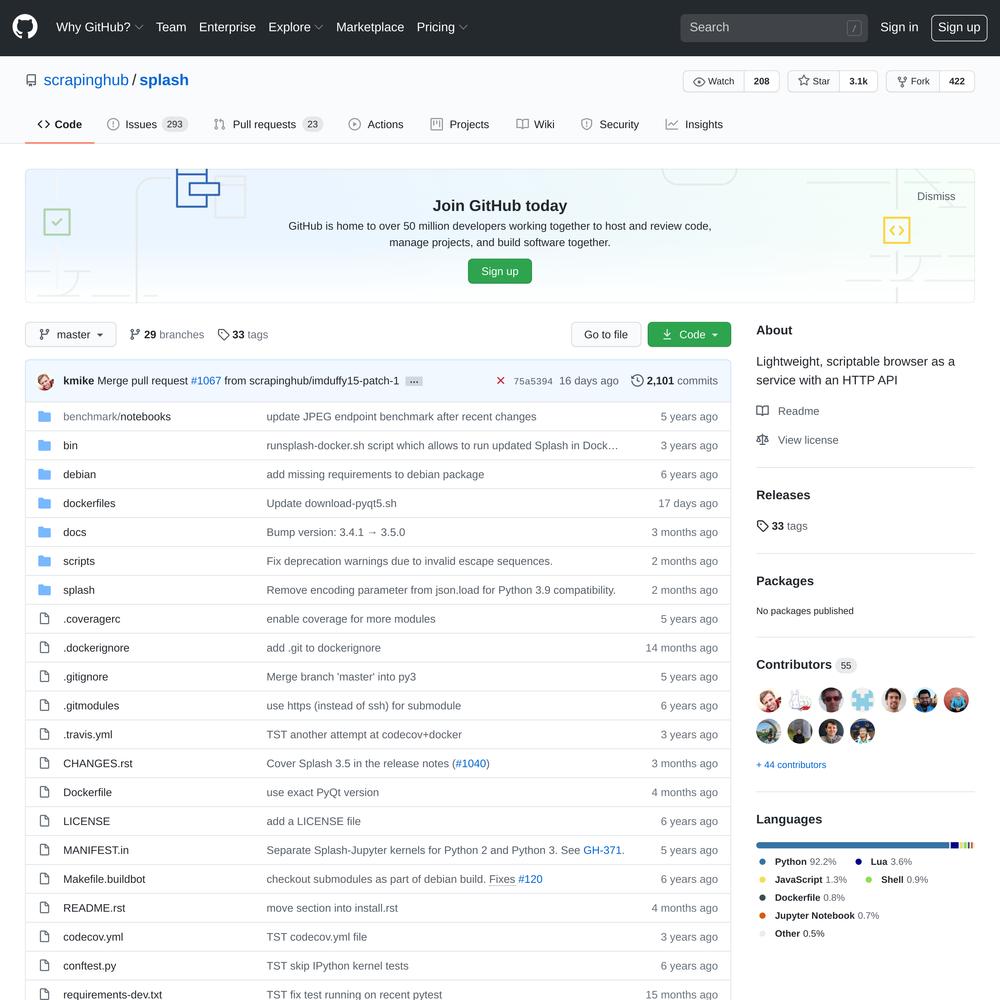Open the 2,101 commits link

coord(674,381)
